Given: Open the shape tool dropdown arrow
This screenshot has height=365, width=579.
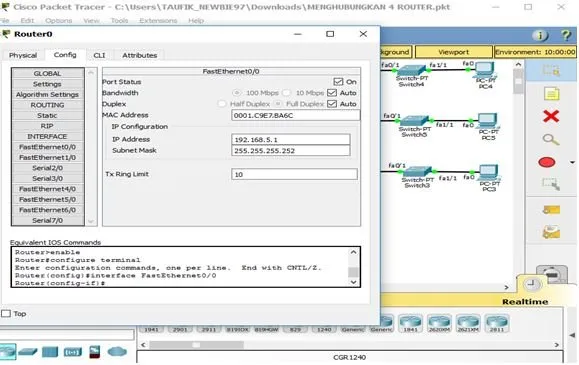Looking at the screenshot, I should coord(572,163).
